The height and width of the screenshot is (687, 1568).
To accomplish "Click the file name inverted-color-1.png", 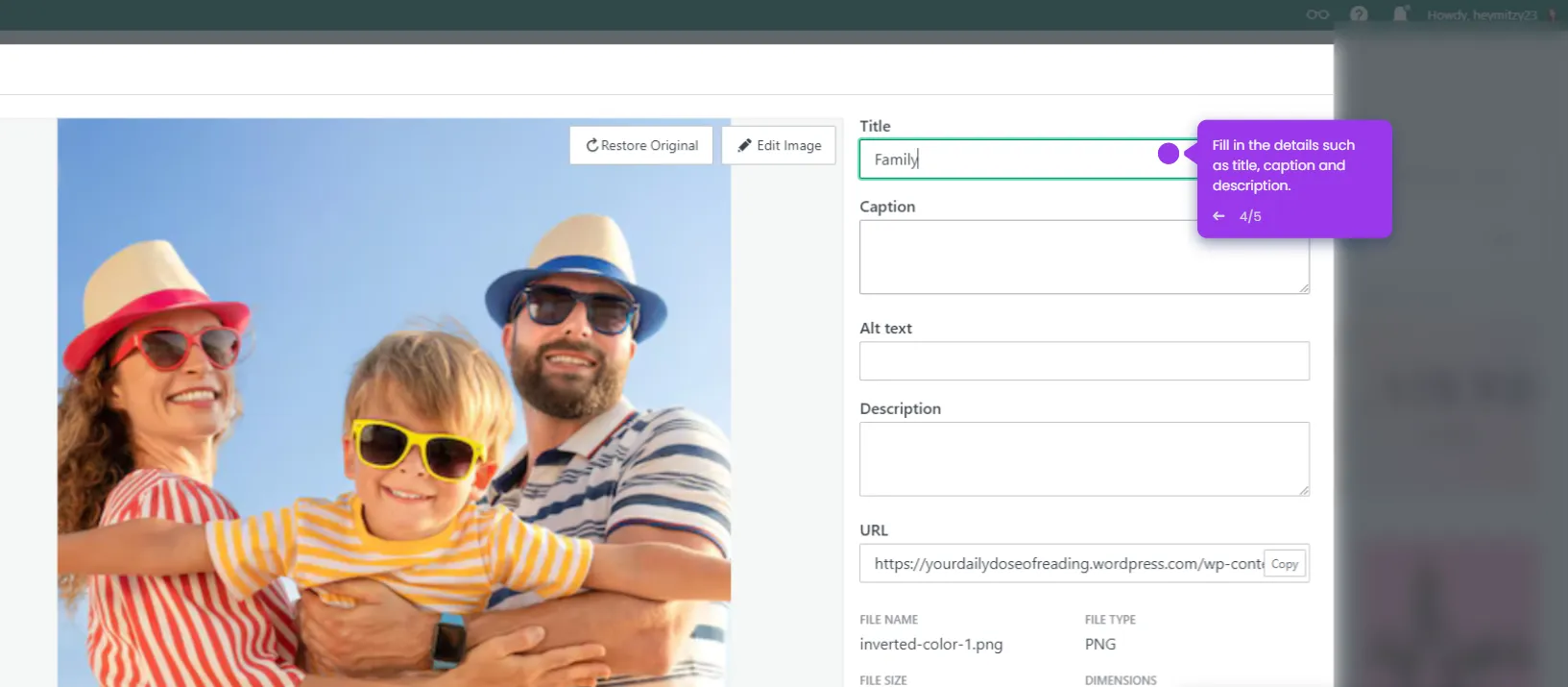I will [930, 645].
